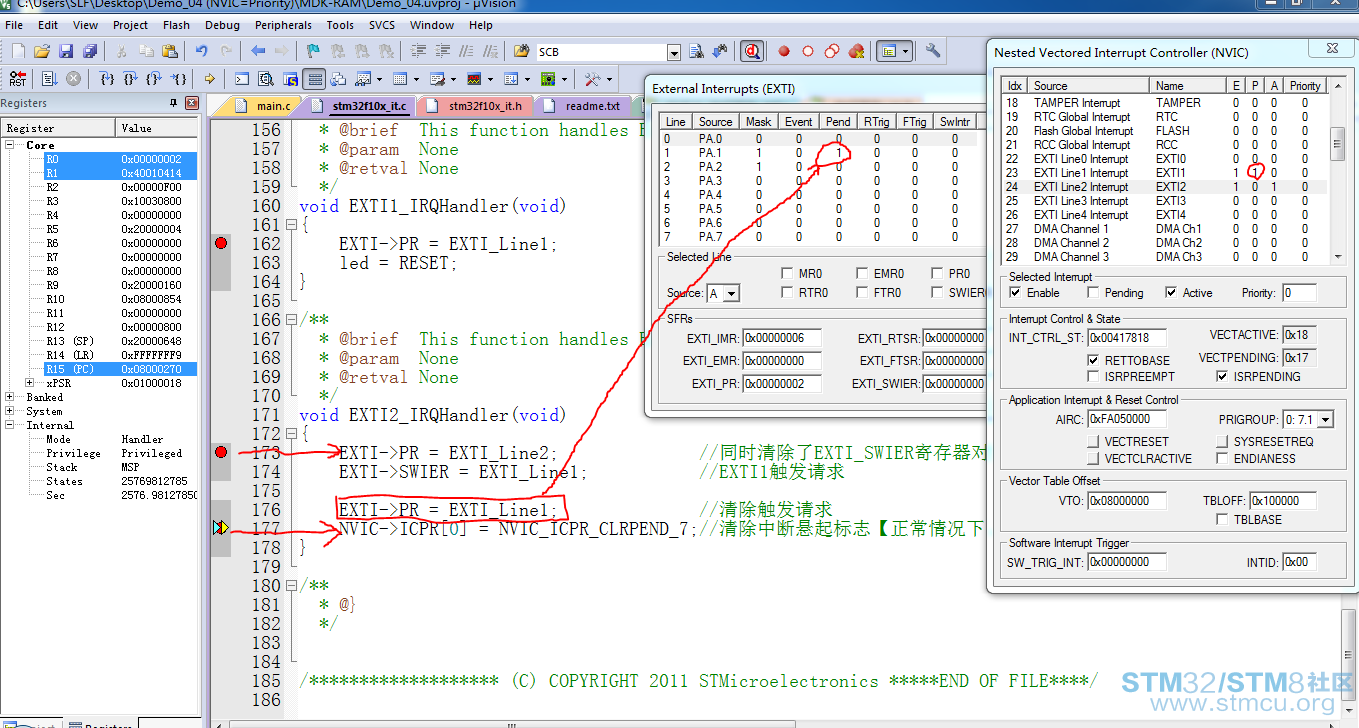Open the Configuration wrench icon
Image resolution: width=1359 pixels, height=728 pixels.
pos(932,51)
